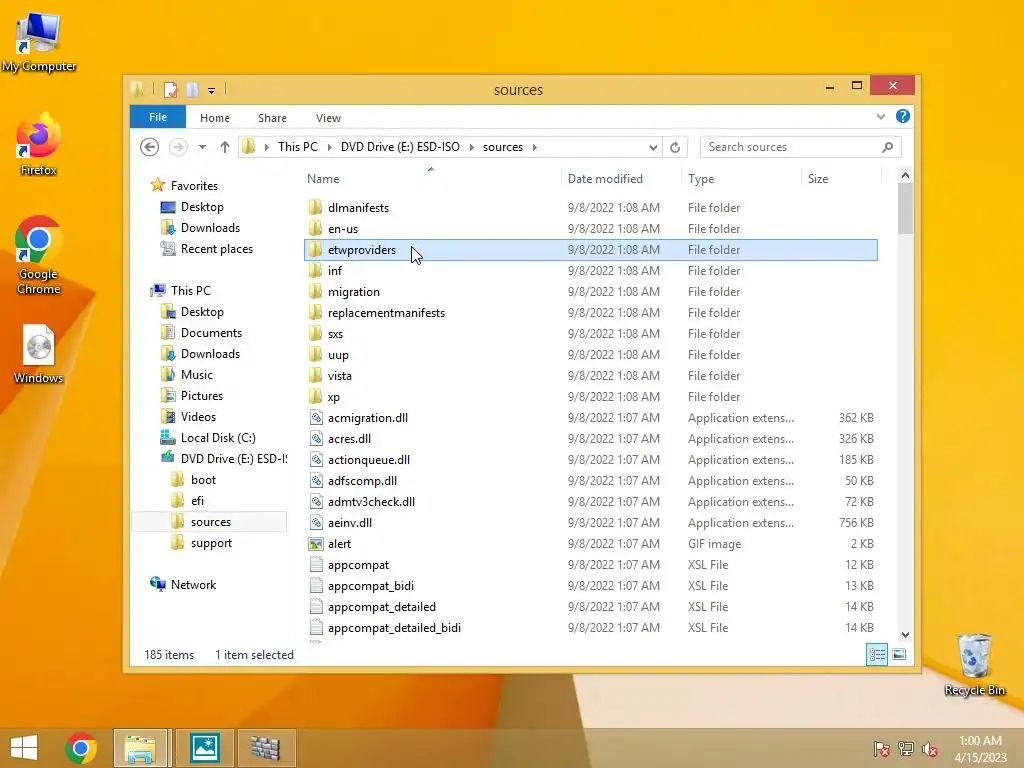Expand chevron after sources in path
The height and width of the screenshot is (768, 1024).
coord(534,148)
